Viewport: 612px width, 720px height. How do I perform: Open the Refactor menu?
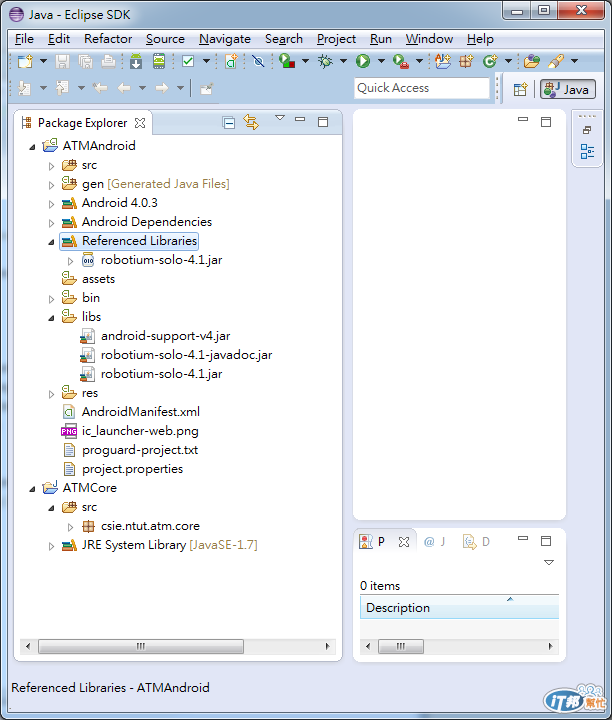point(108,39)
